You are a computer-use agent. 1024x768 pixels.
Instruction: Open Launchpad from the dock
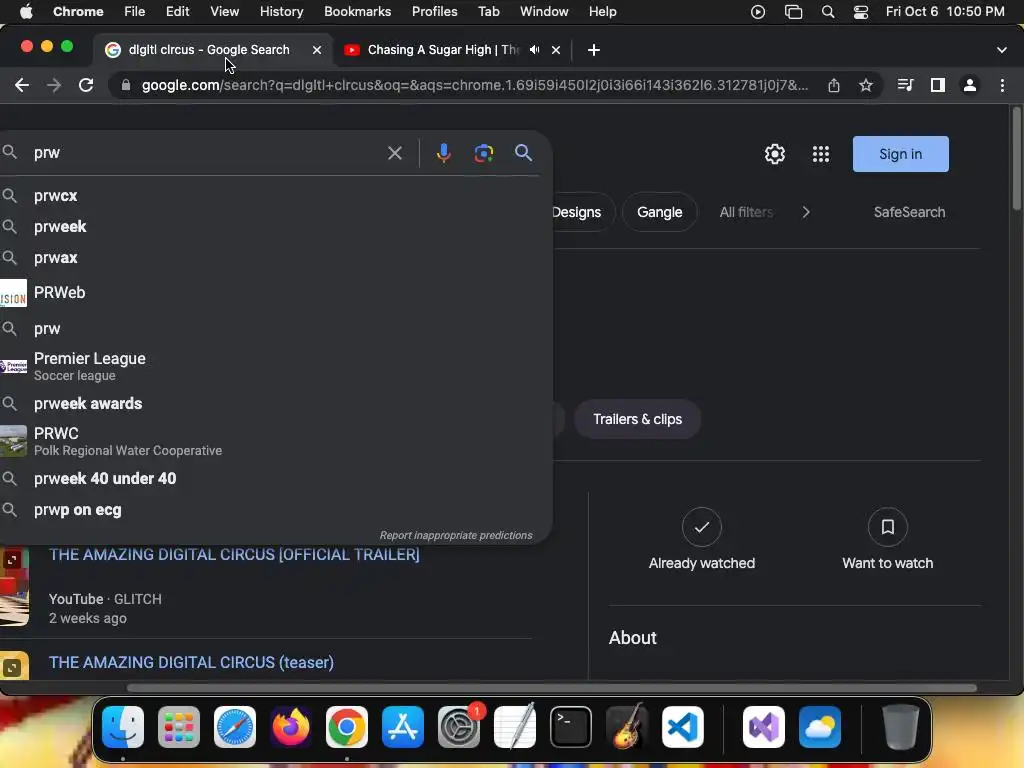click(179, 727)
